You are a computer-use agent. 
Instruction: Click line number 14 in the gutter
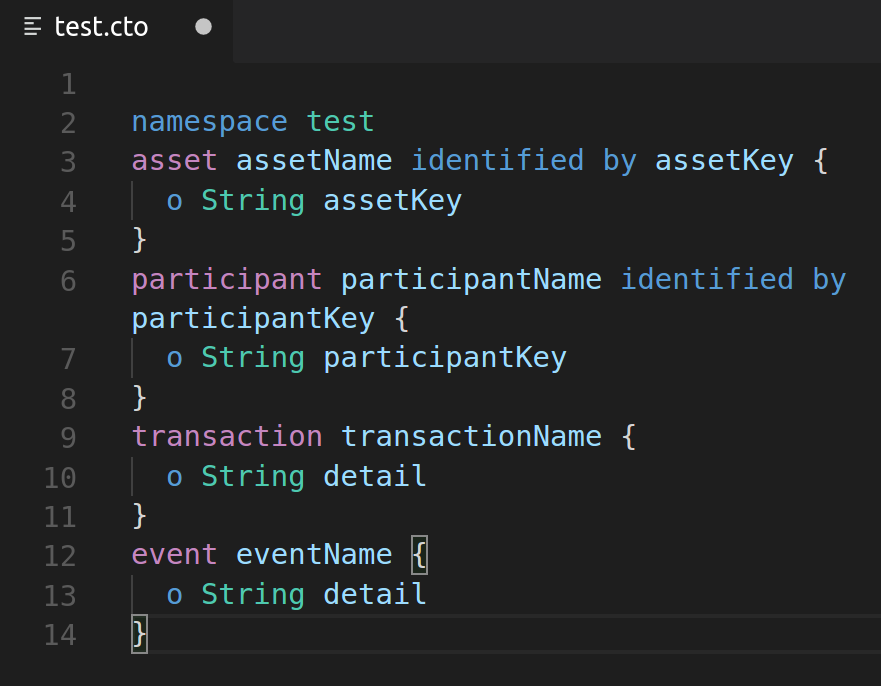(60, 635)
